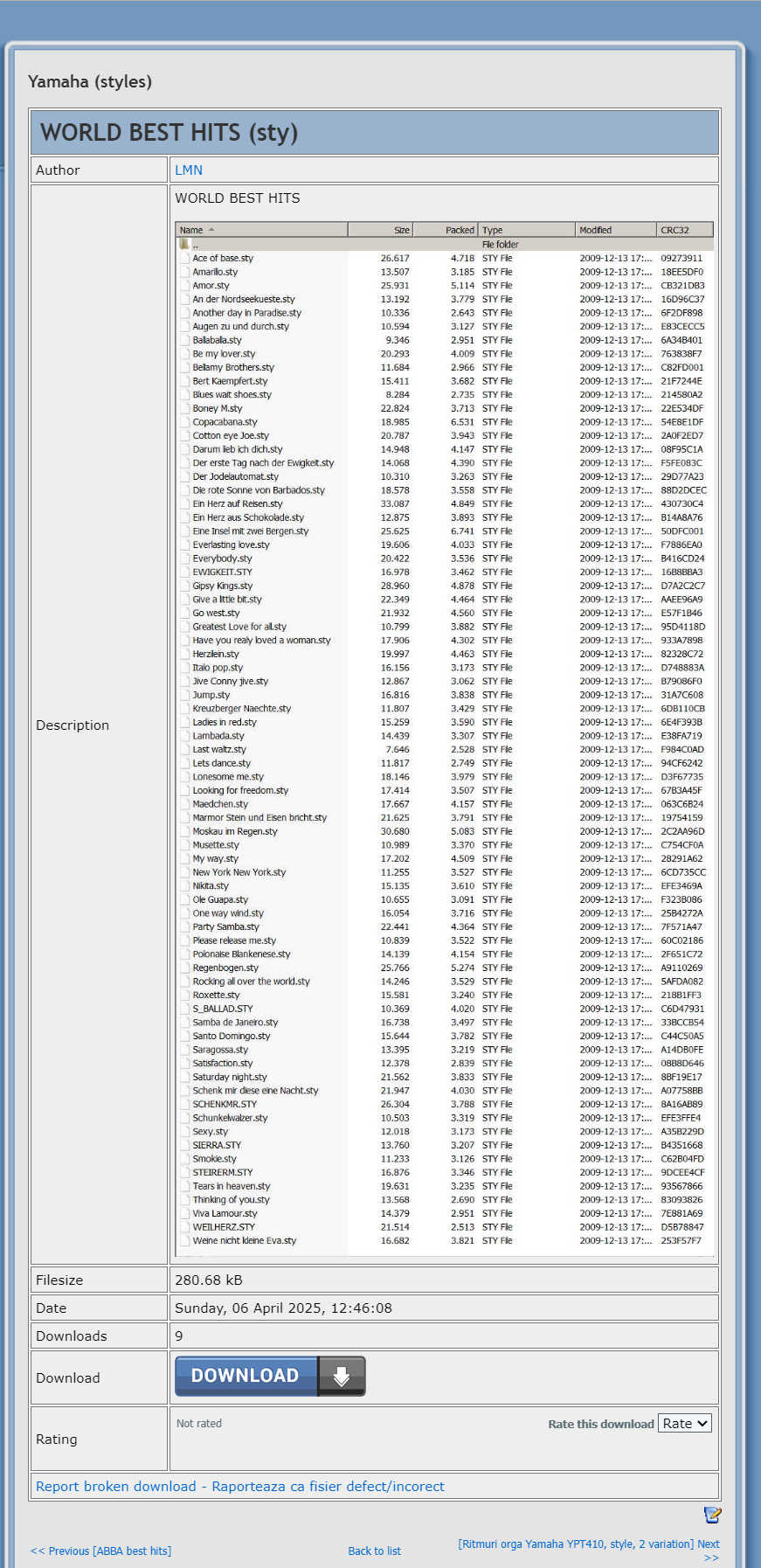
Task: Select file "Last waltz.sty"
Action: tap(219, 749)
